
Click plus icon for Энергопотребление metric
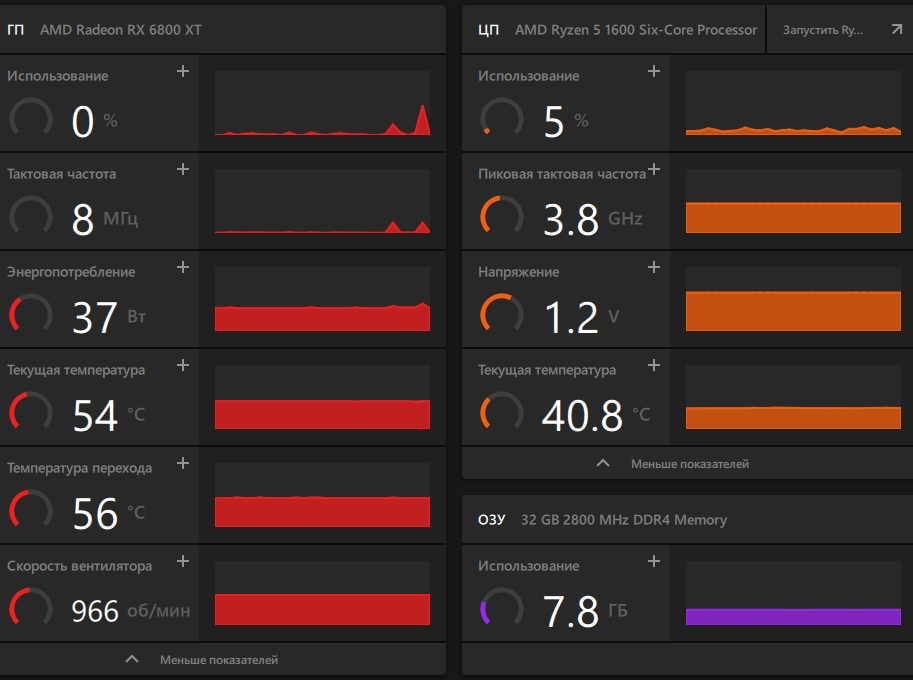[x=183, y=268]
